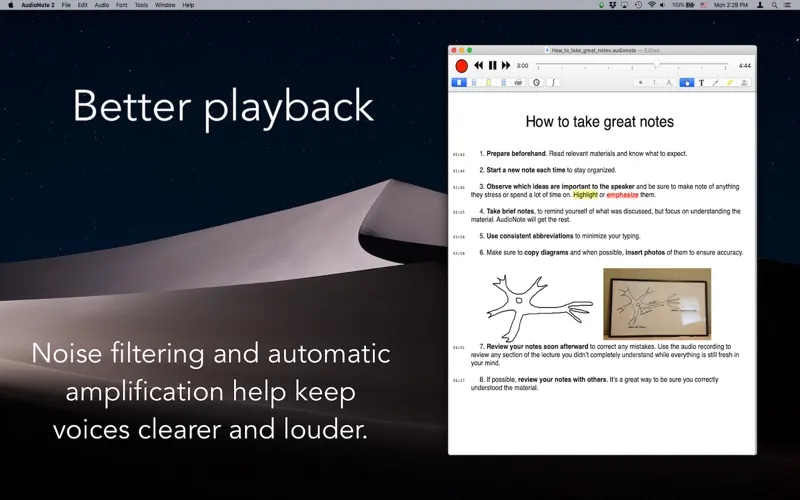Viewport: 800px width, 500px height.
Task: Select the plain white paper style
Action: pyautogui.click(x=459, y=82)
